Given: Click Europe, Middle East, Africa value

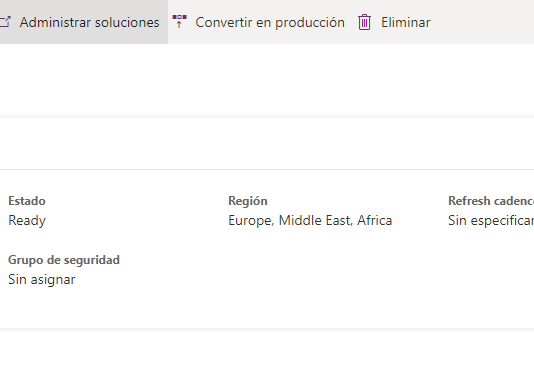Looking at the screenshot, I should (x=310, y=220).
